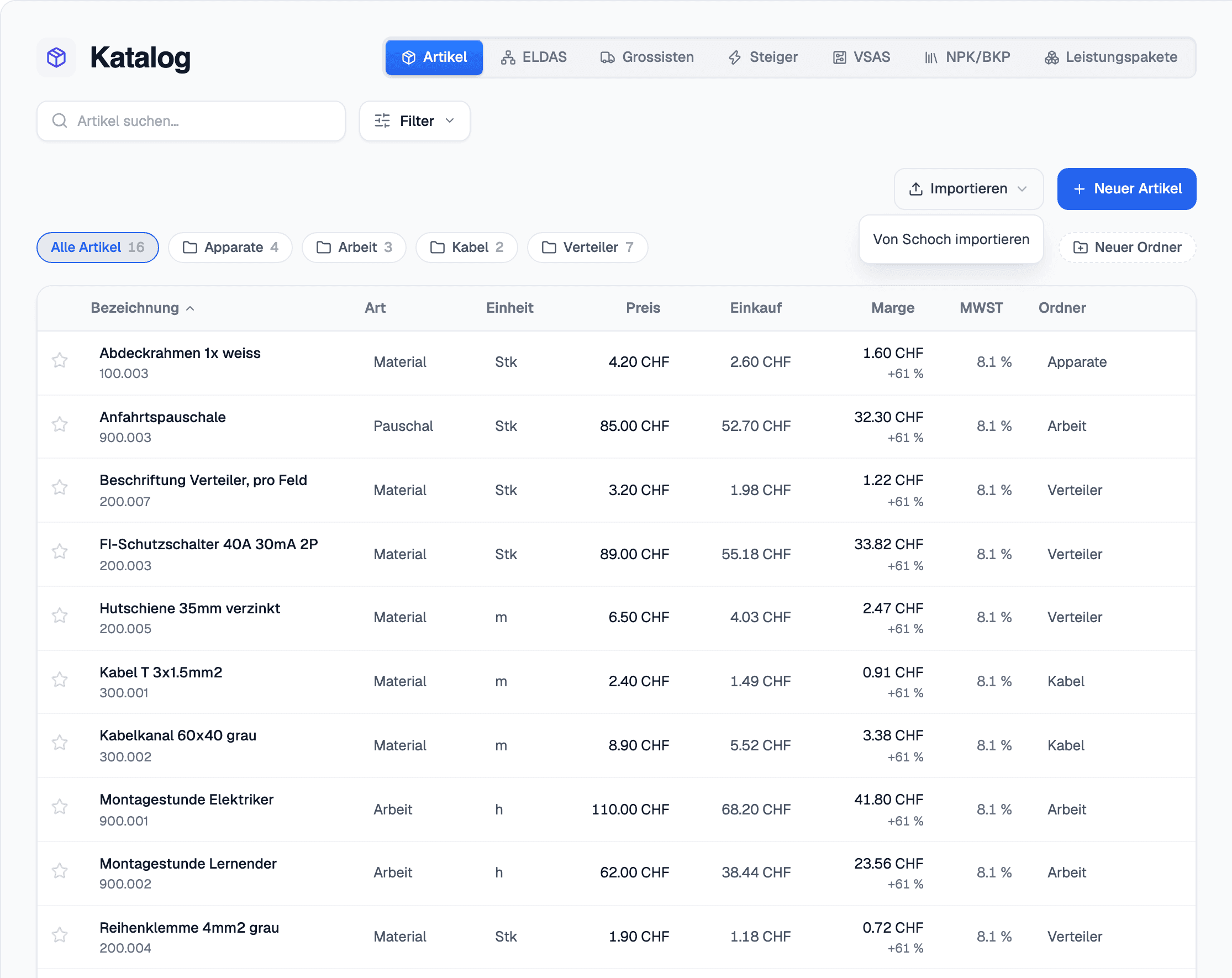Choose Von Schoch importieren

pyautogui.click(x=951, y=239)
